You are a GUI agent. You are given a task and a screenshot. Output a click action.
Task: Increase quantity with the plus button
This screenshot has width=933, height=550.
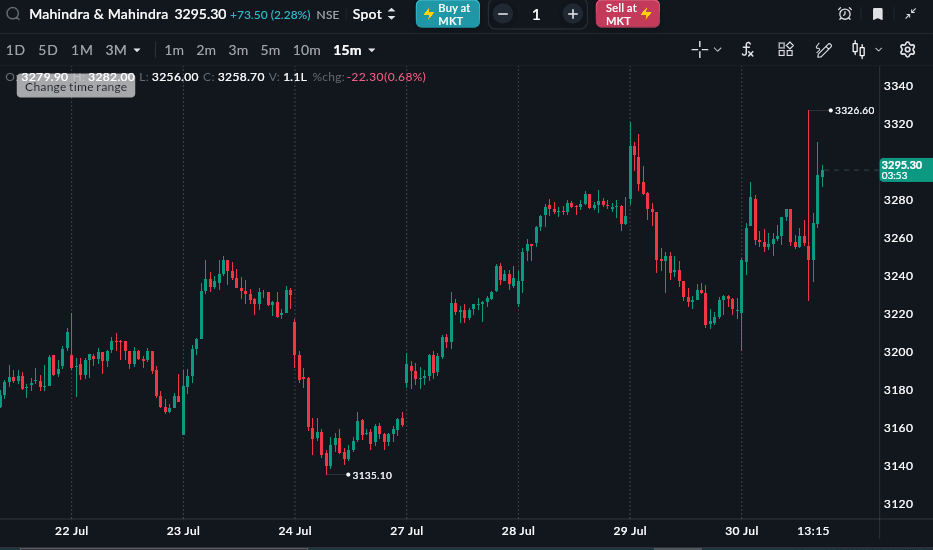(572, 14)
